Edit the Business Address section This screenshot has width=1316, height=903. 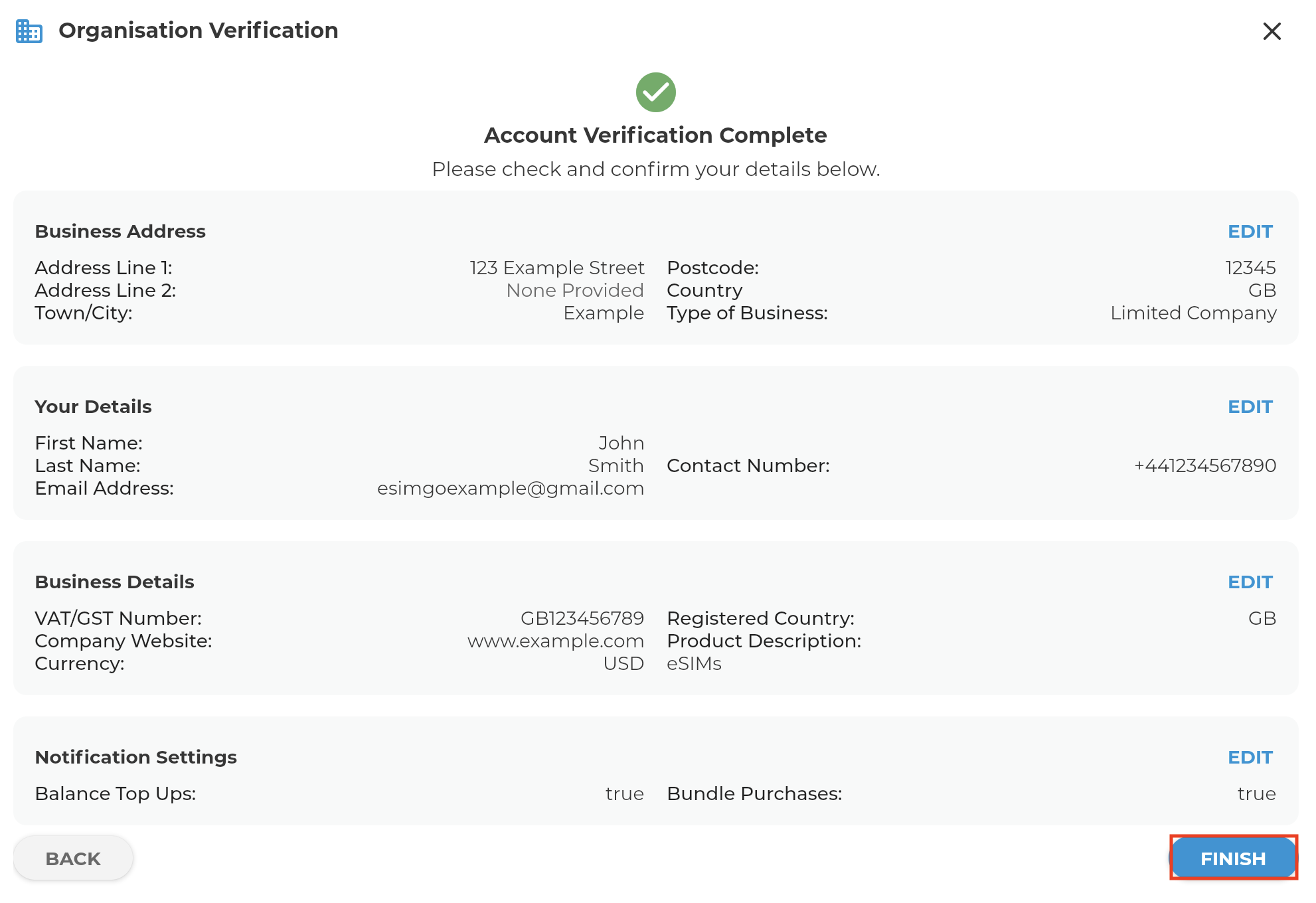1250,231
